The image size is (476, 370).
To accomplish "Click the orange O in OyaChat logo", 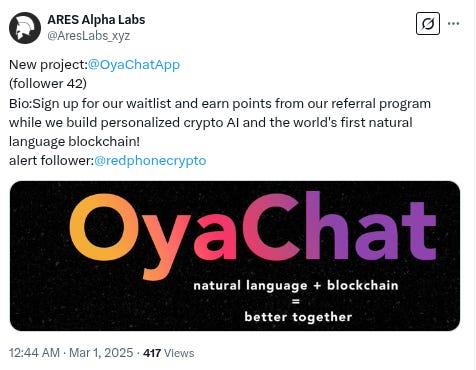I will point(104,227).
